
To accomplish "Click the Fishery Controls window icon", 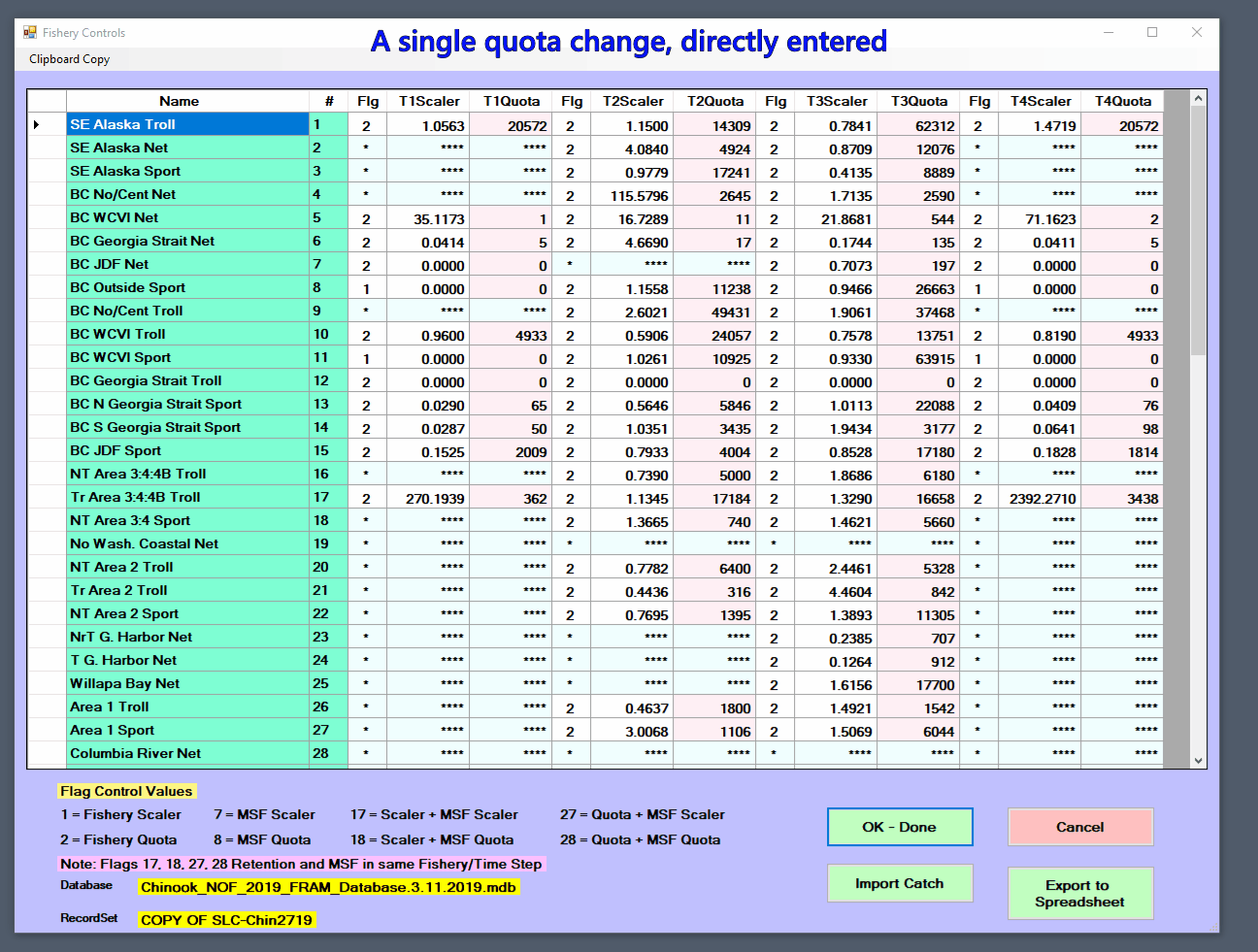I will point(30,32).
